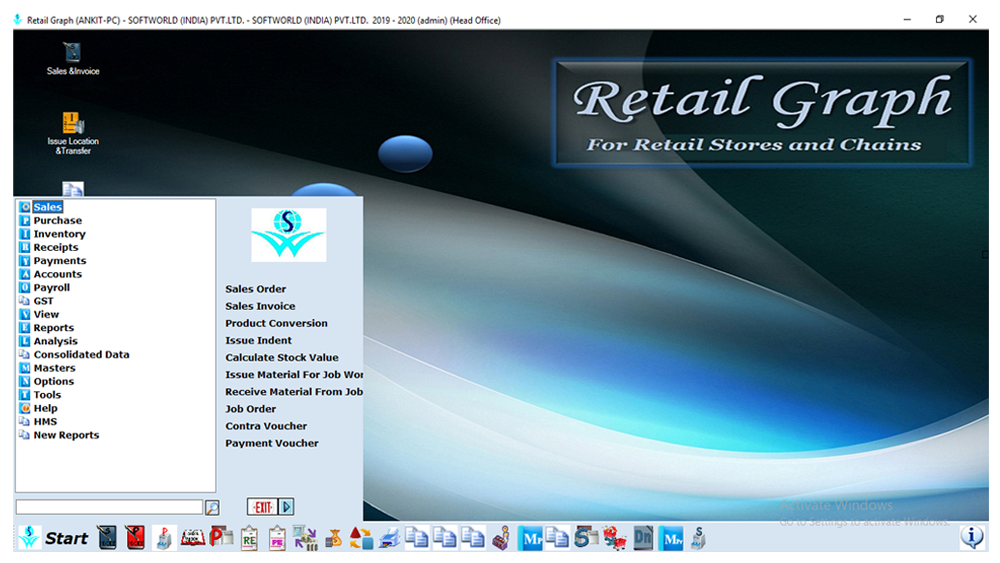Open Issue Location & Transfer desktop shortcut
This screenshot has height=563, width=1000.
tap(73, 134)
